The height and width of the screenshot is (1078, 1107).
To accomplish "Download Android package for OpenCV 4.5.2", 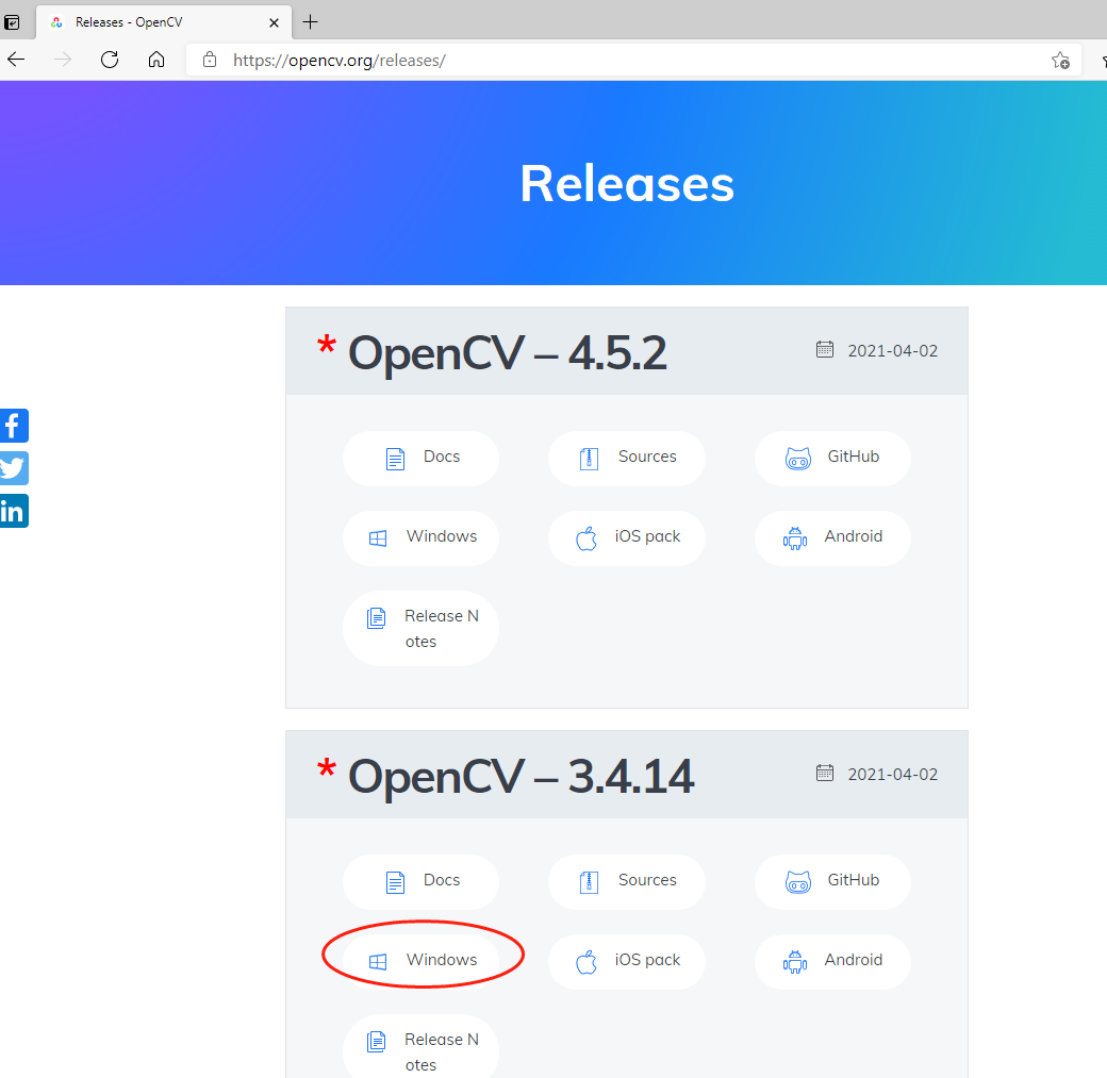I will point(832,538).
